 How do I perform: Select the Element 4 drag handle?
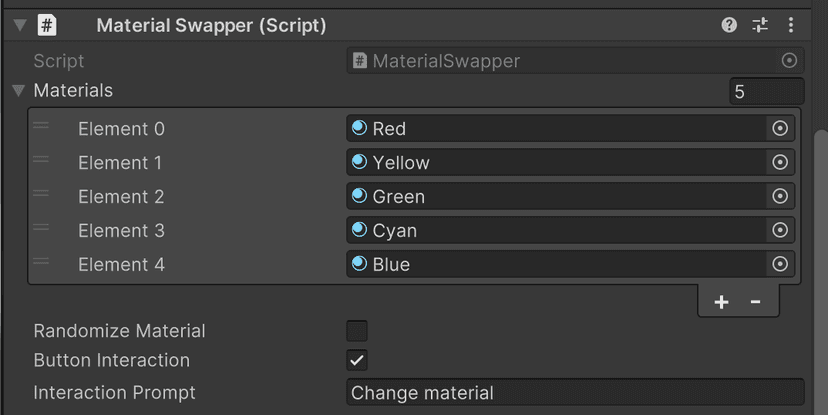(x=41, y=262)
